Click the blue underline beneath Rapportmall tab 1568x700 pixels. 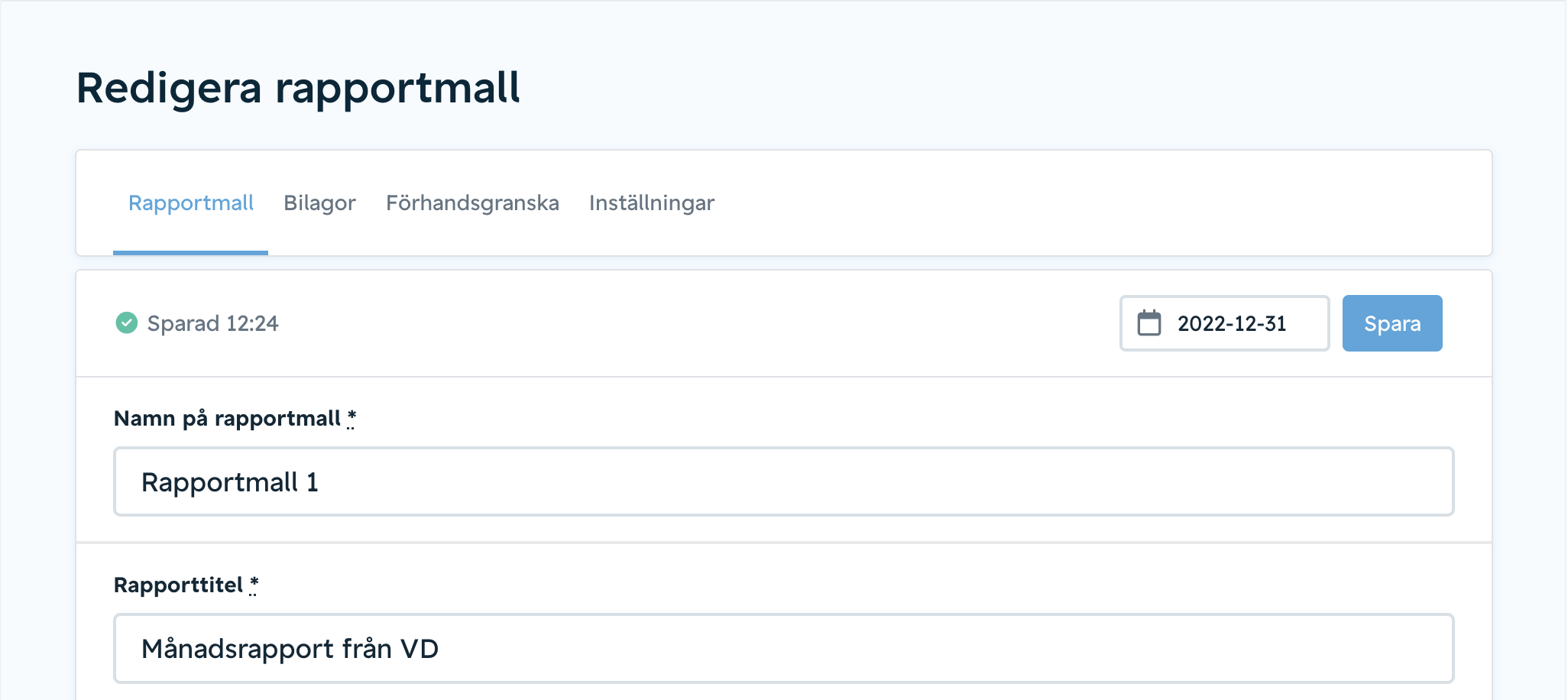tap(190, 252)
